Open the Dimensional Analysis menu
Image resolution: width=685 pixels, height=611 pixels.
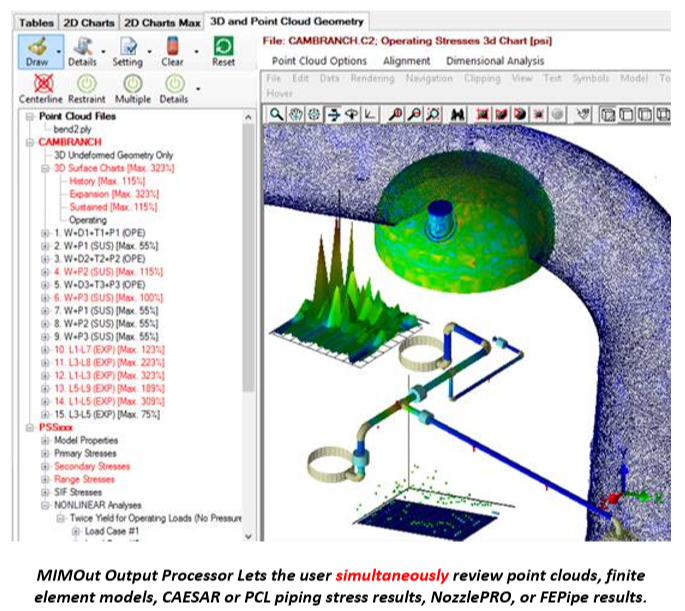point(494,60)
